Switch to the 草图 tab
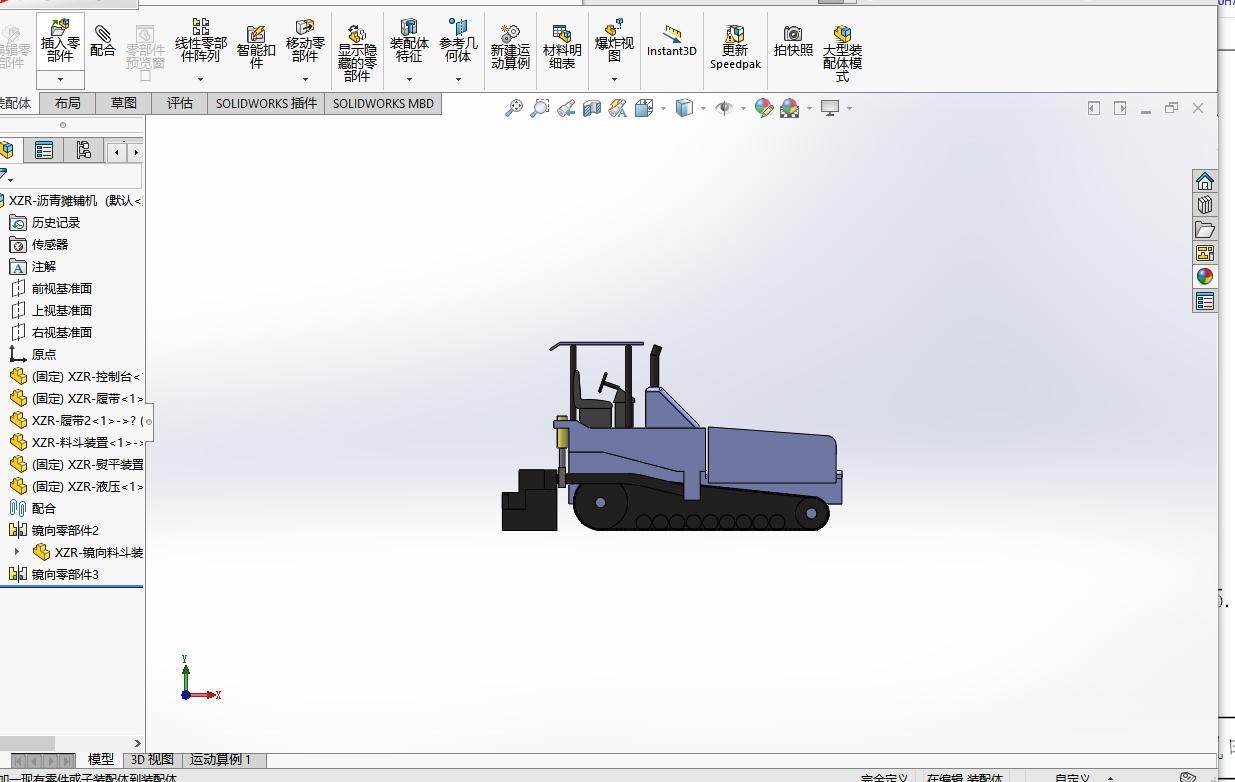1235x782 pixels. pos(124,103)
